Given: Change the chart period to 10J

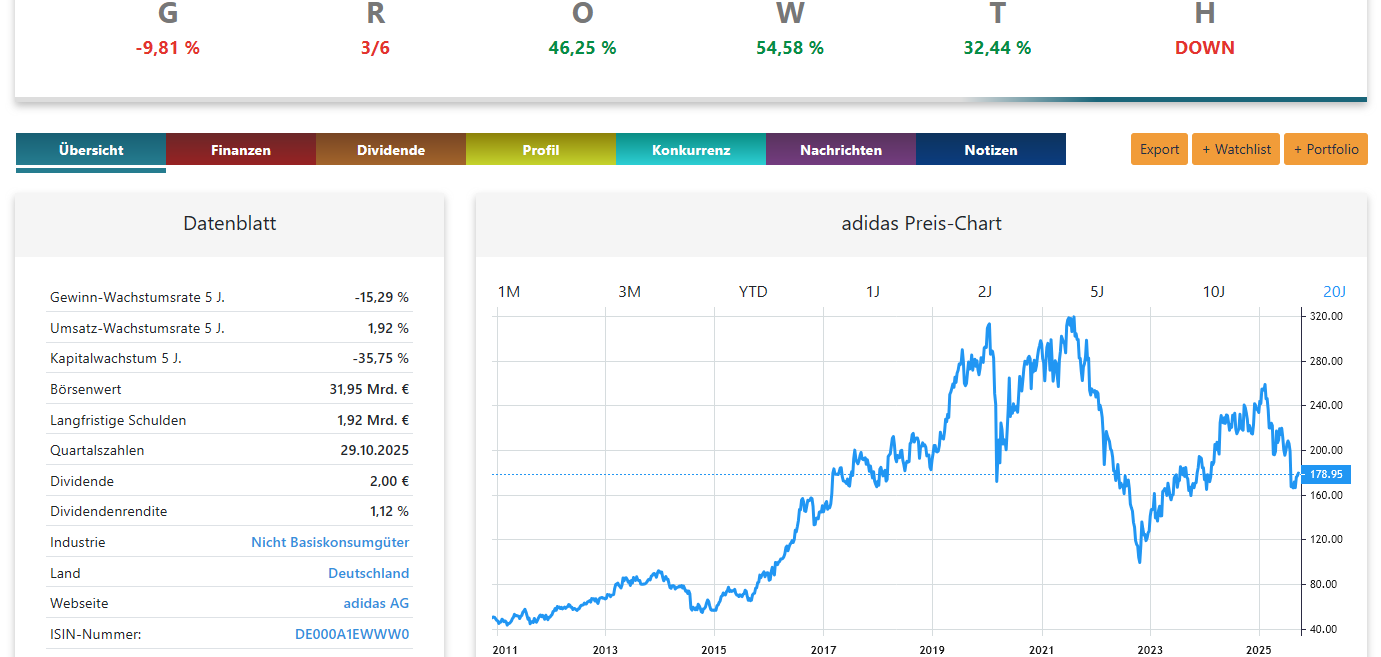Looking at the screenshot, I should click(1213, 292).
